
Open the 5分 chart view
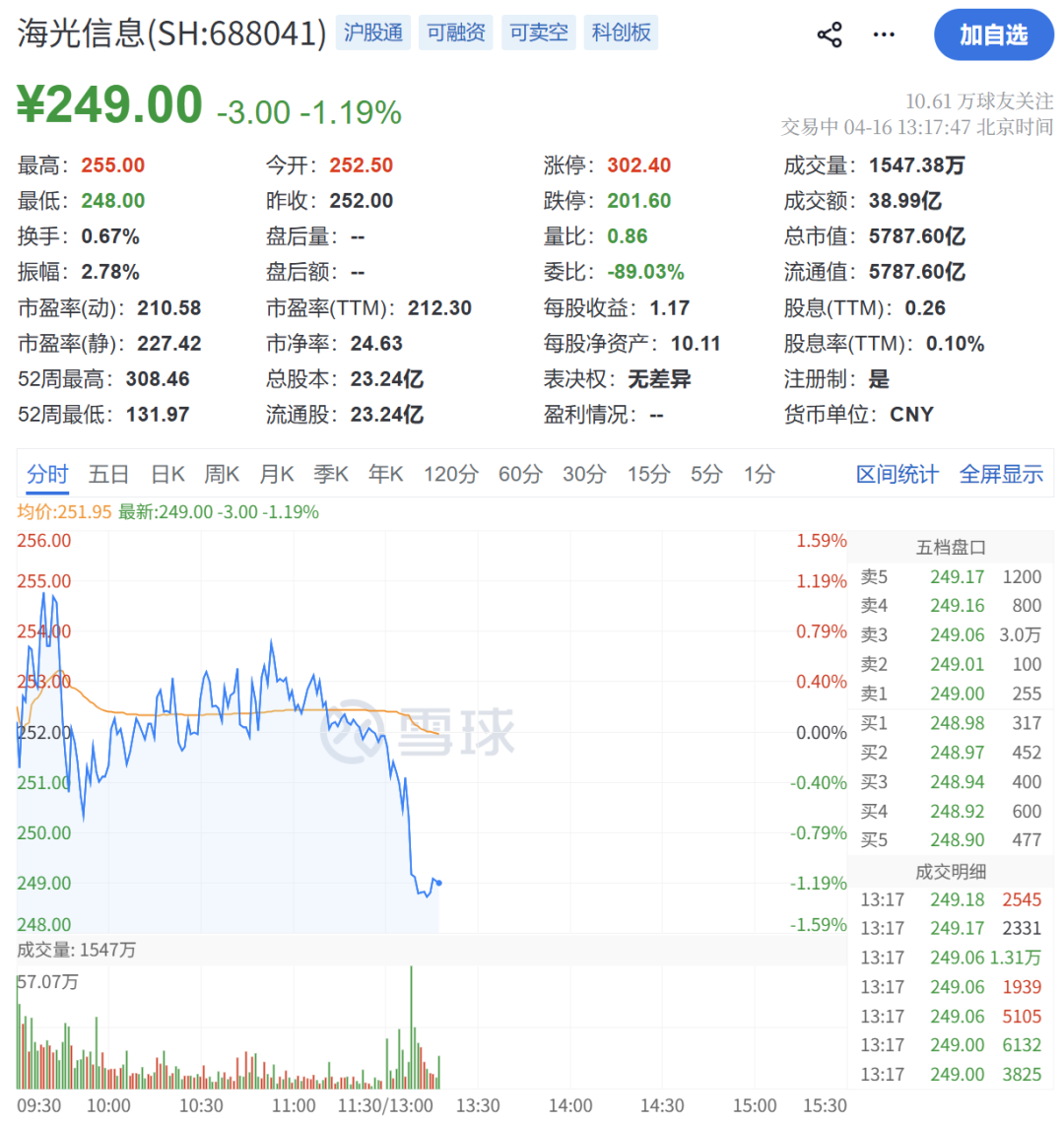point(704,474)
